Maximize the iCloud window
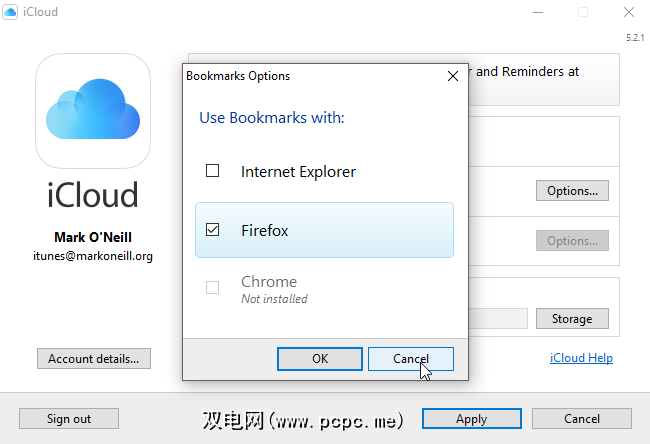This screenshot has width=650, height=444. click(x=583, y=12)
